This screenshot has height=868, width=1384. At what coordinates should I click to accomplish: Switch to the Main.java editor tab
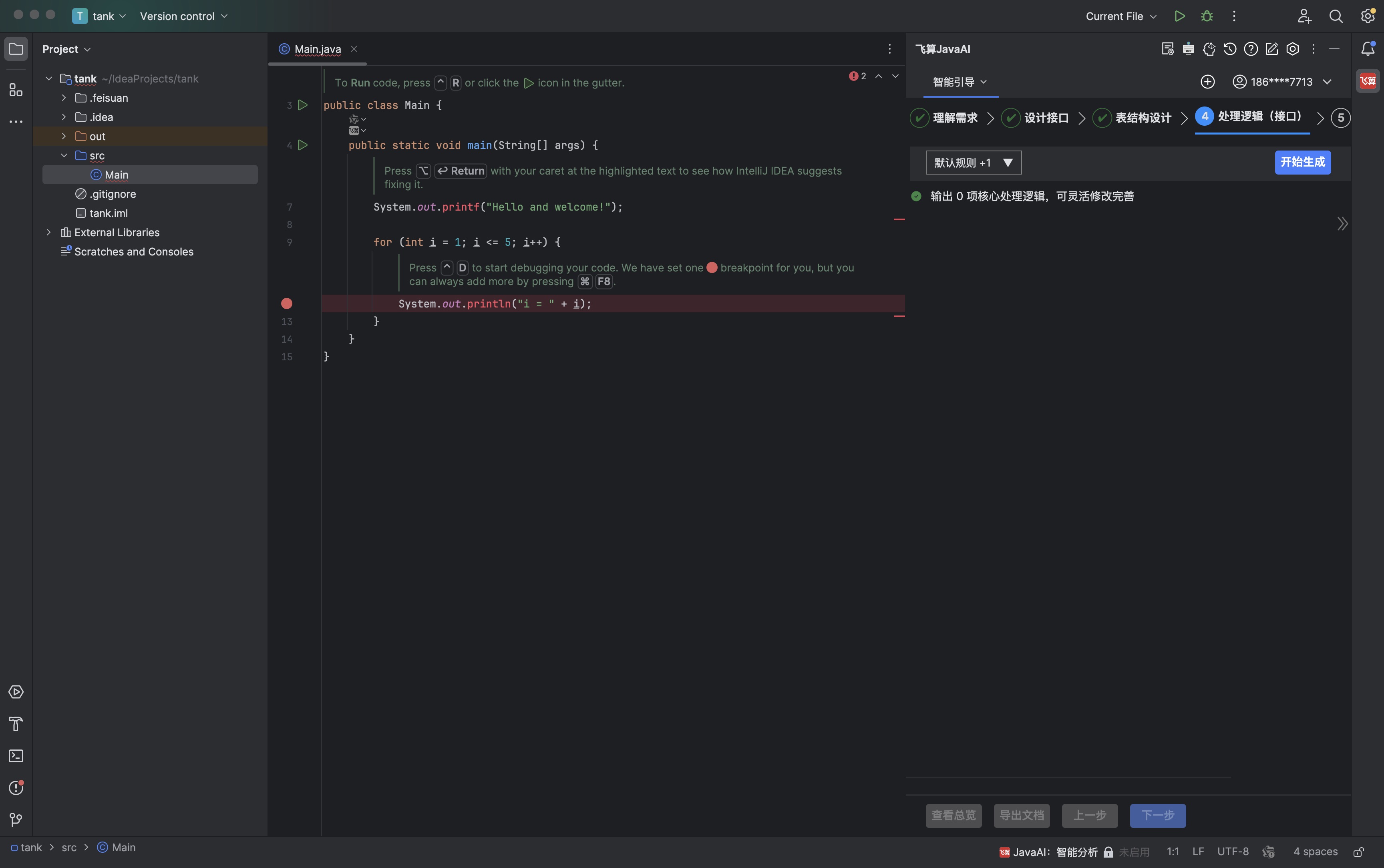point(318,49)
